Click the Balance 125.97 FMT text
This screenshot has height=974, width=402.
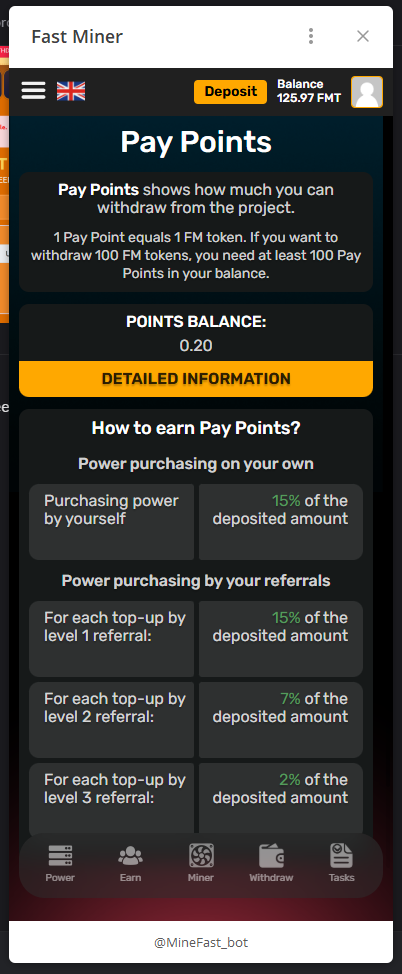[x=309, y=91]
